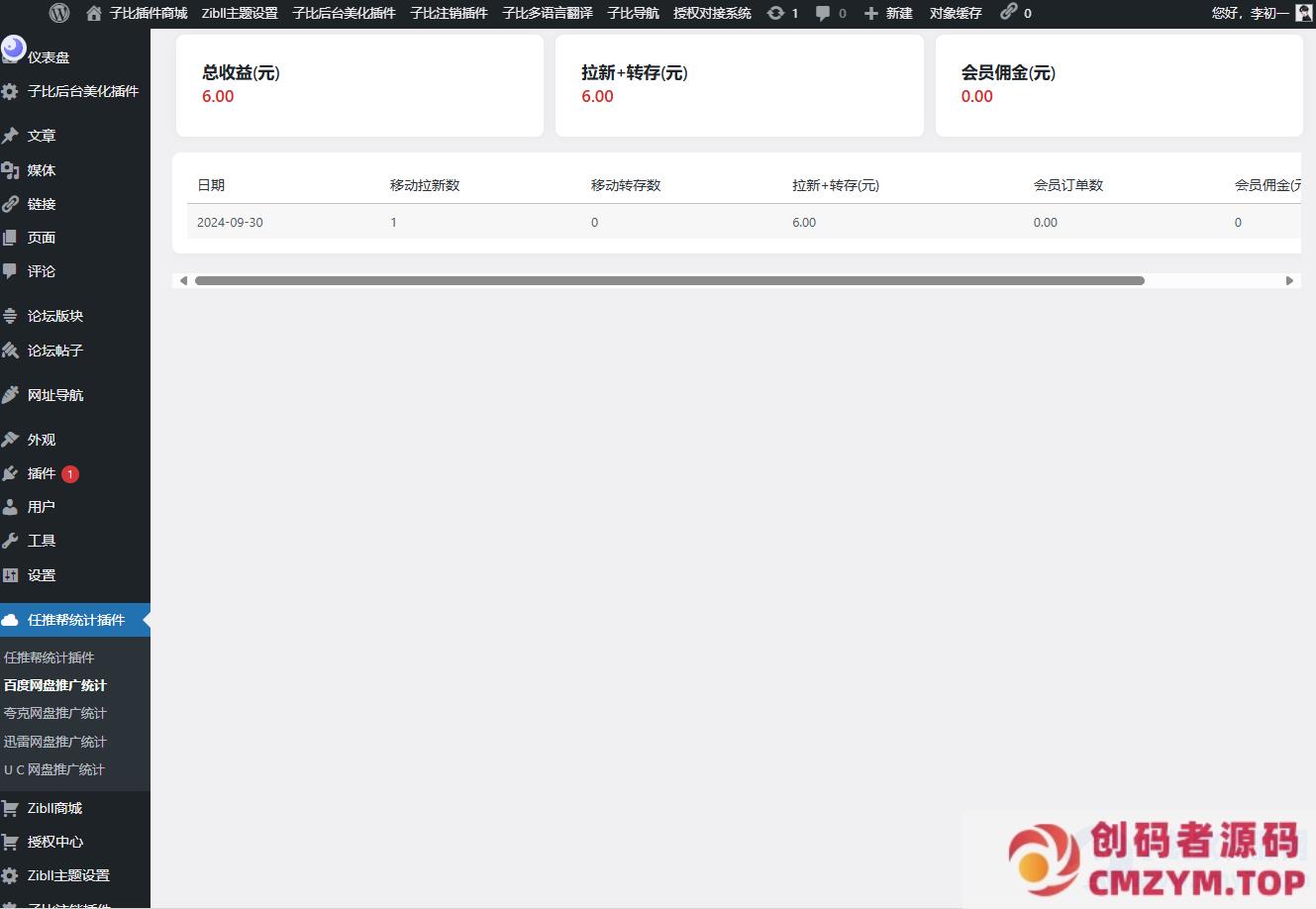Open the comments bubble icon
1316x909 pixels.
point(823,13)
